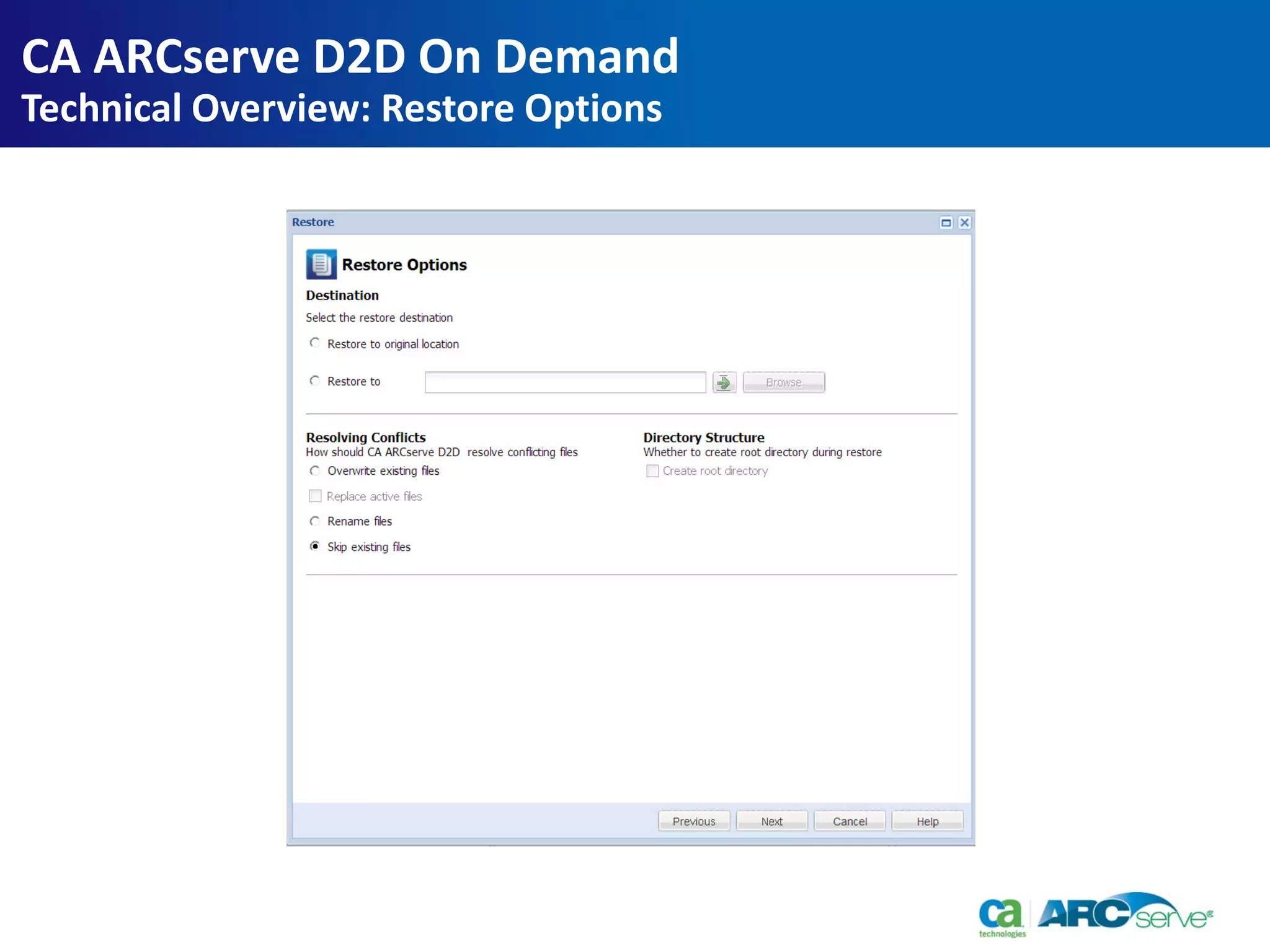Click 'Select the restore destination' text
1270x952 pixels.
[x=379, y=318]
